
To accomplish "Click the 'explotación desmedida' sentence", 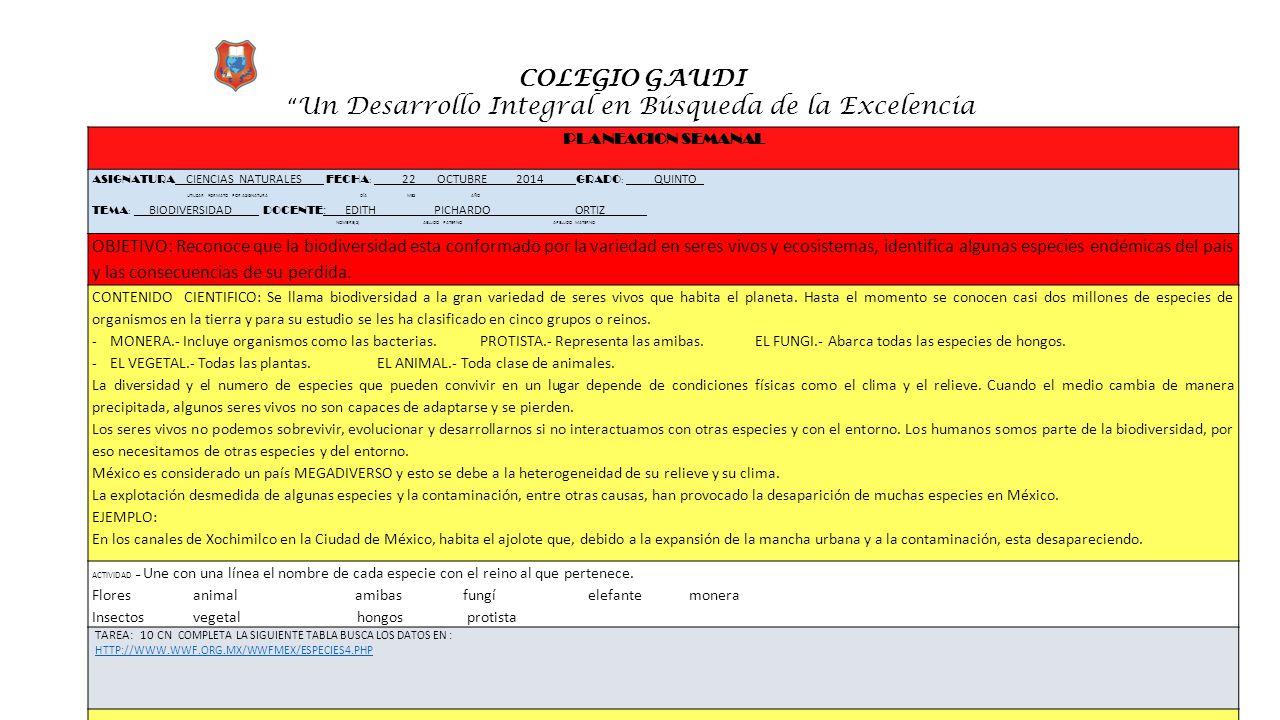I will tap(574, 495).
